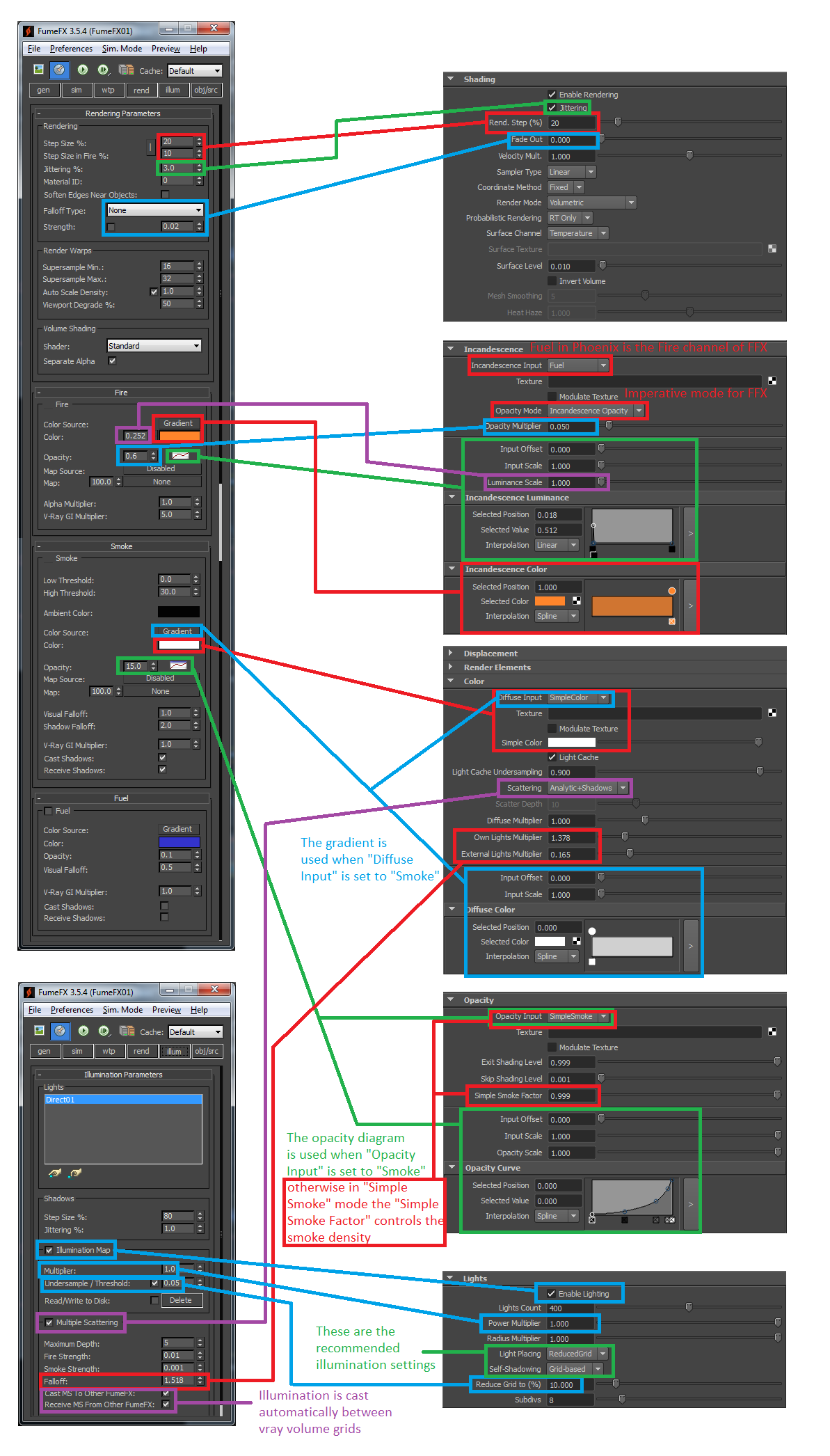The width and height of the screenshot is (830, 1456).
Task: Open Preview menu in Illumination Parameters window
Action: click(166, 1010)
